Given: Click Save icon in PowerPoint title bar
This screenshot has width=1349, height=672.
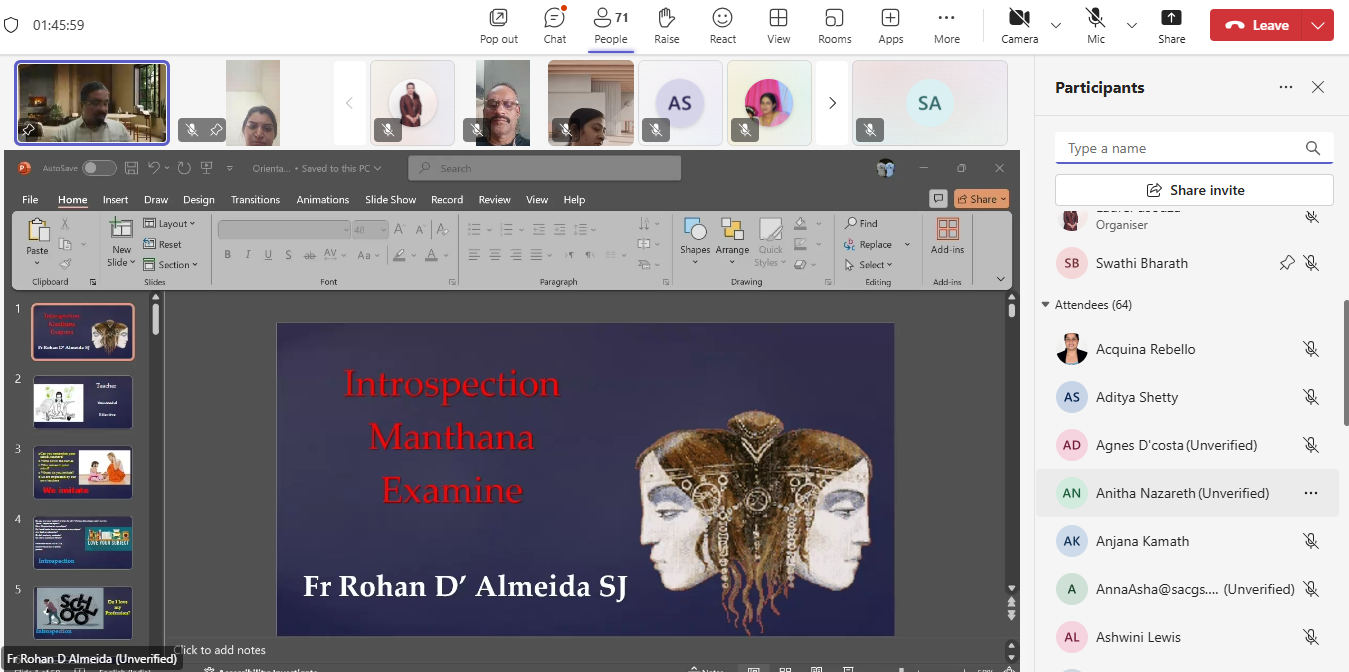Looking at the screenshot, I should pos(130,168).
